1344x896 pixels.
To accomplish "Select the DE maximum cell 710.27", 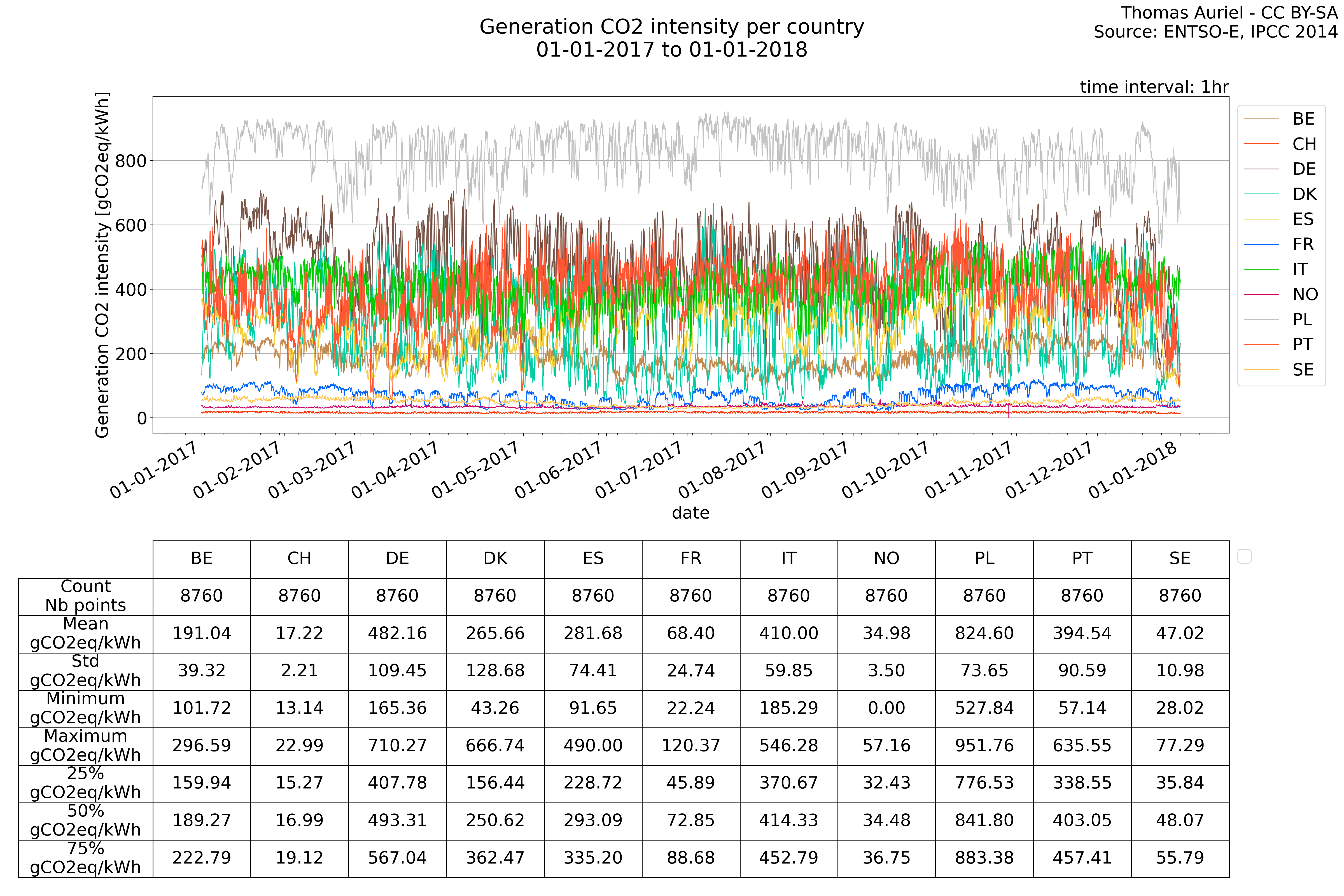I will click(x=397, y=745).
